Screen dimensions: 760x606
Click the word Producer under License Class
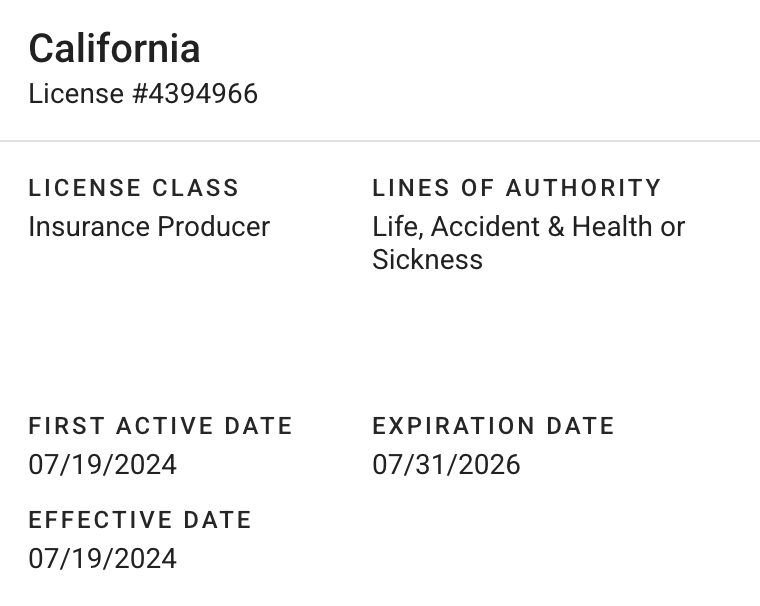(211, 227)
